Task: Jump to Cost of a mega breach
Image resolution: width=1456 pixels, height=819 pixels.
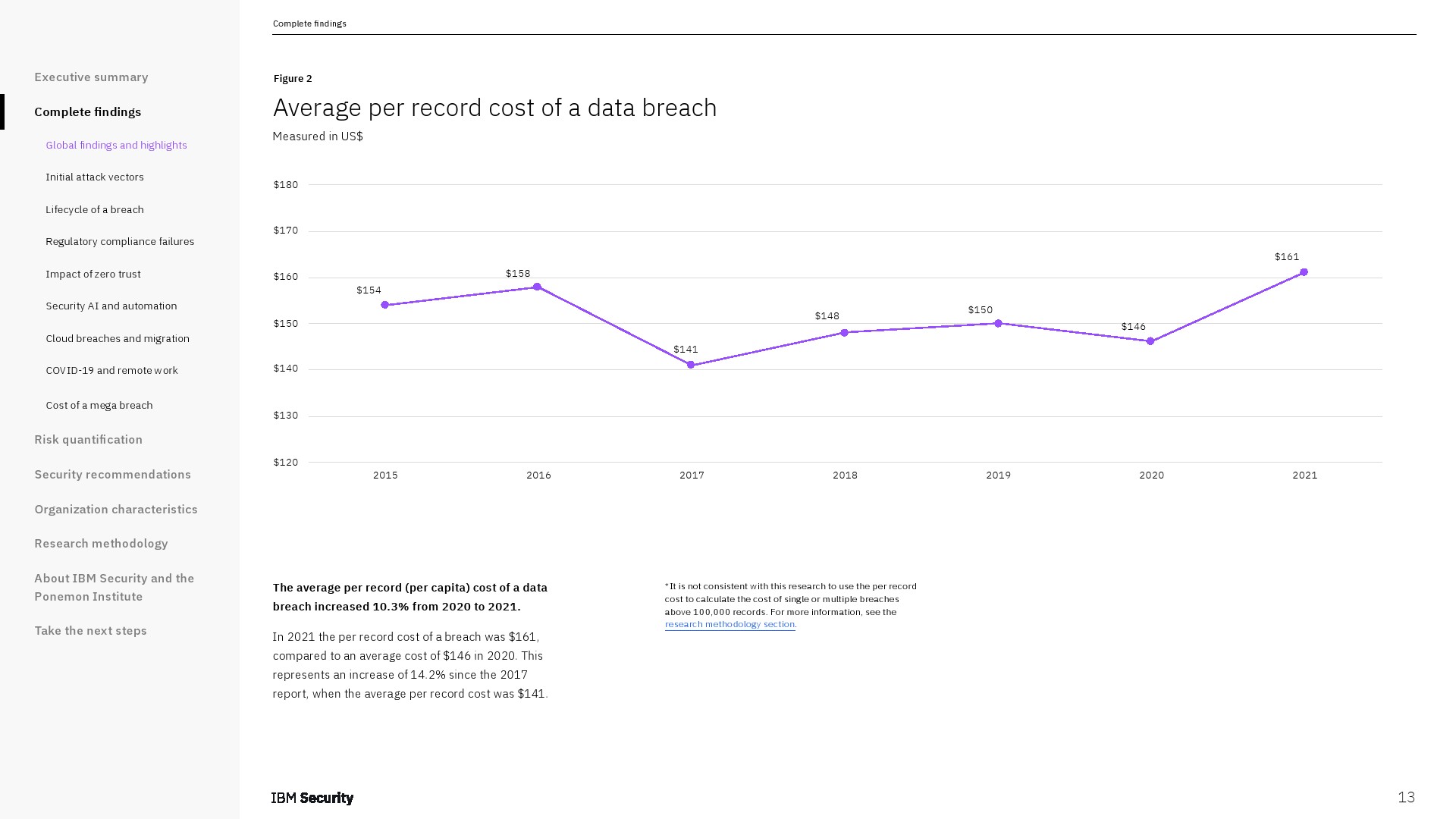Action: (x=99, y=406)
